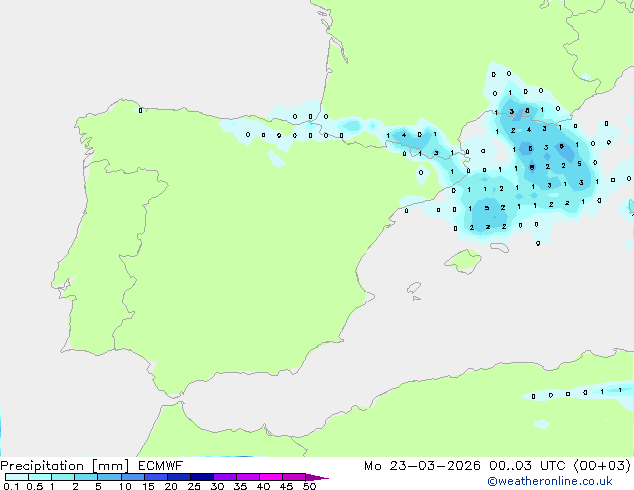Click the legend label '40'
This screenshot has width=634, height=490.
[x=263, y=486]
